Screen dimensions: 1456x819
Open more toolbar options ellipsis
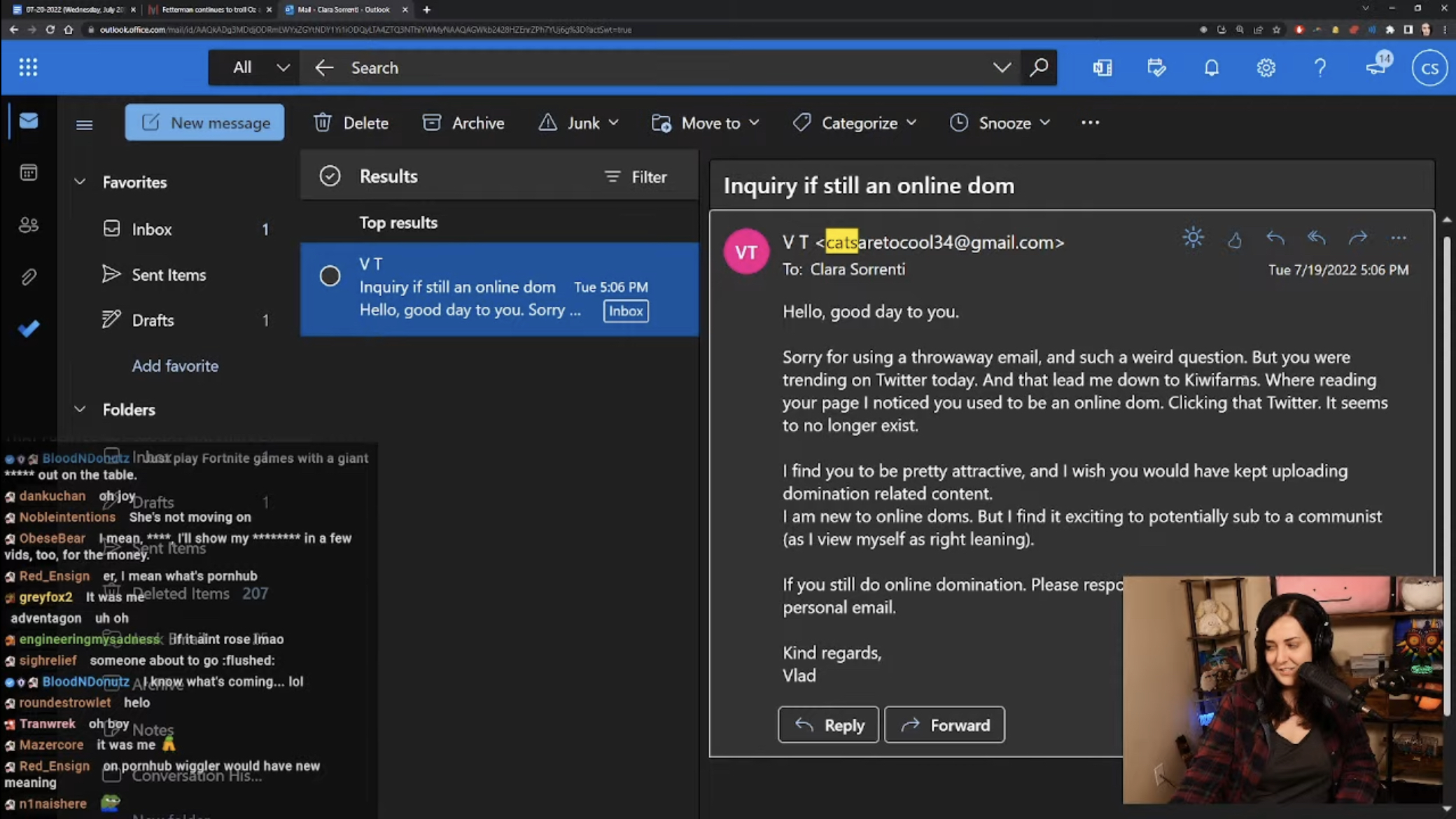(1090, 122)
